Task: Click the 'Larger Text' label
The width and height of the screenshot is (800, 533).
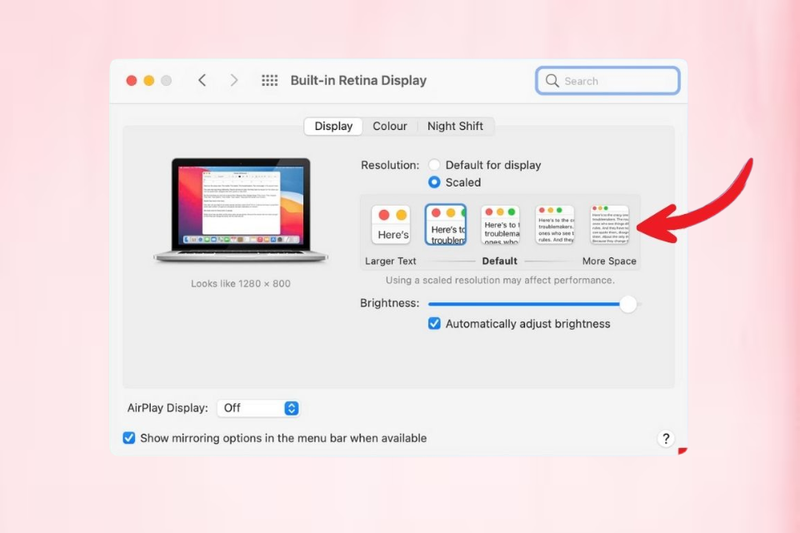Action: 391,261
